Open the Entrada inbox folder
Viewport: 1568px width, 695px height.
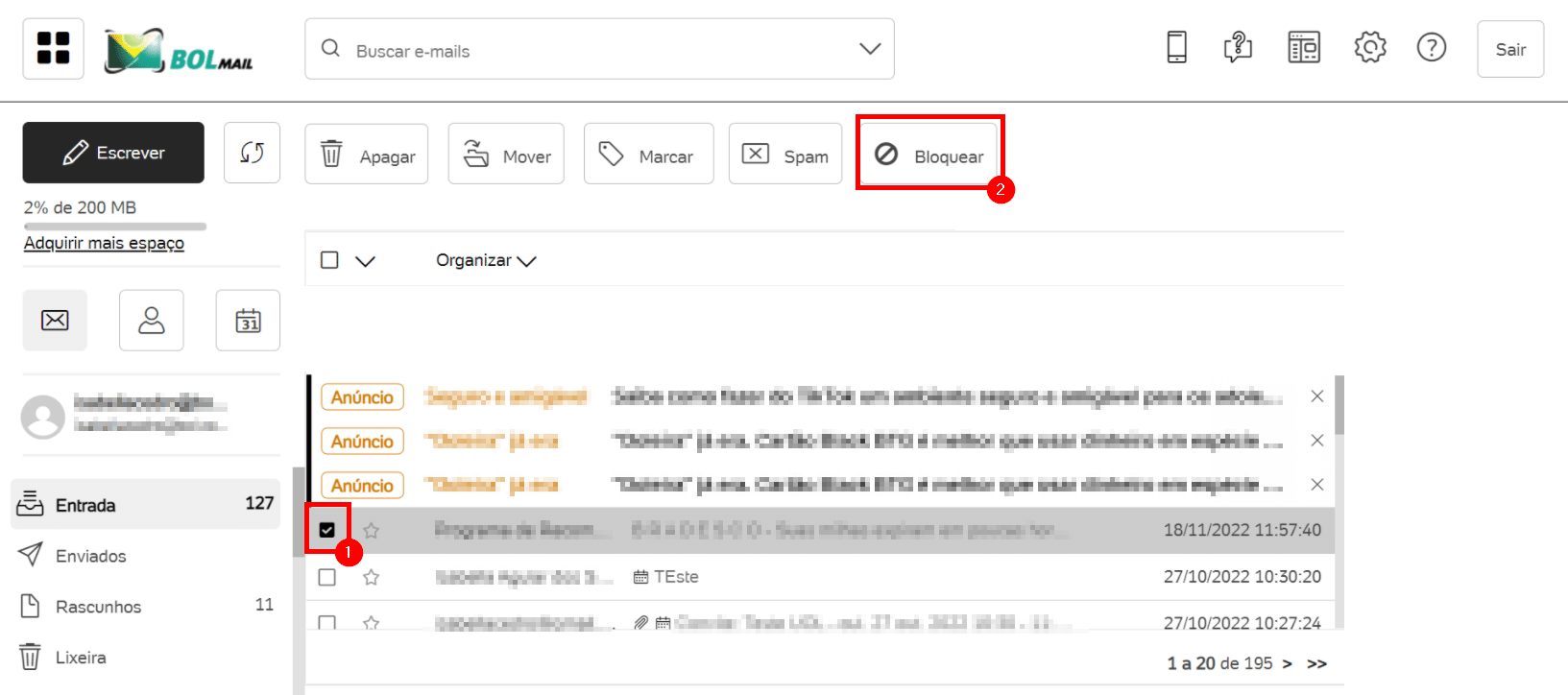145,504
